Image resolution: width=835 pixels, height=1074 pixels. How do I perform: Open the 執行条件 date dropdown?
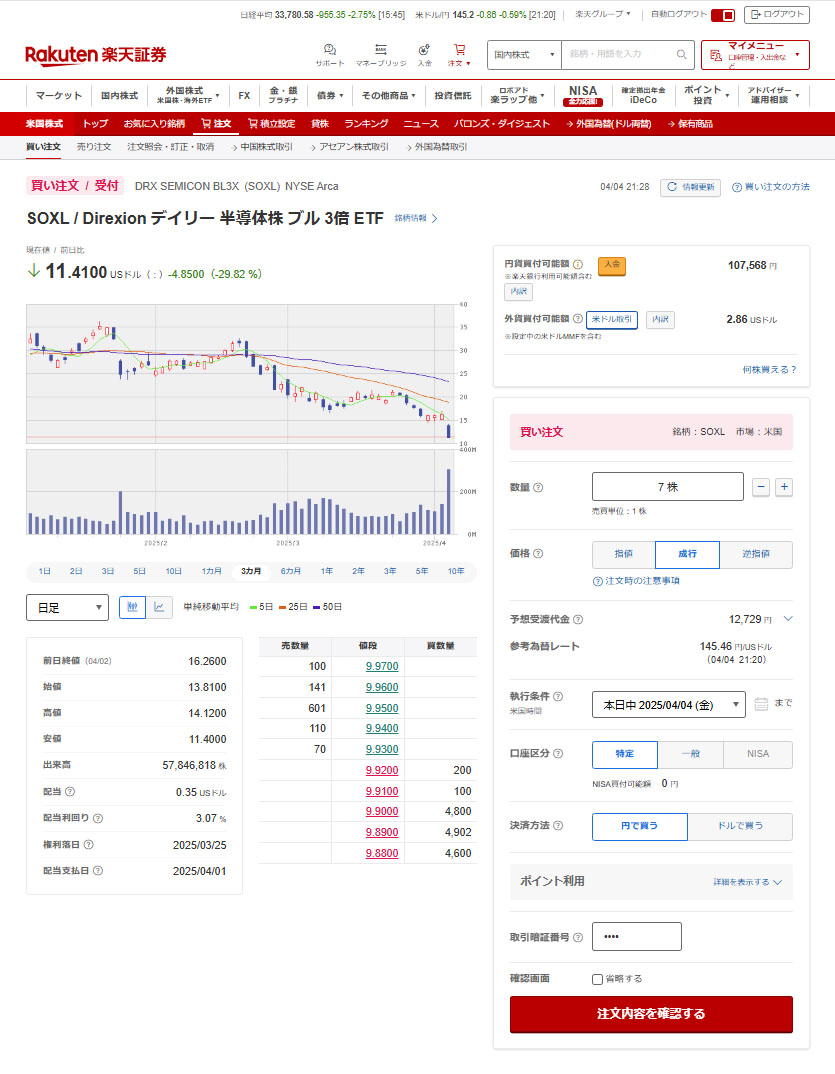[x=668, y=704]
